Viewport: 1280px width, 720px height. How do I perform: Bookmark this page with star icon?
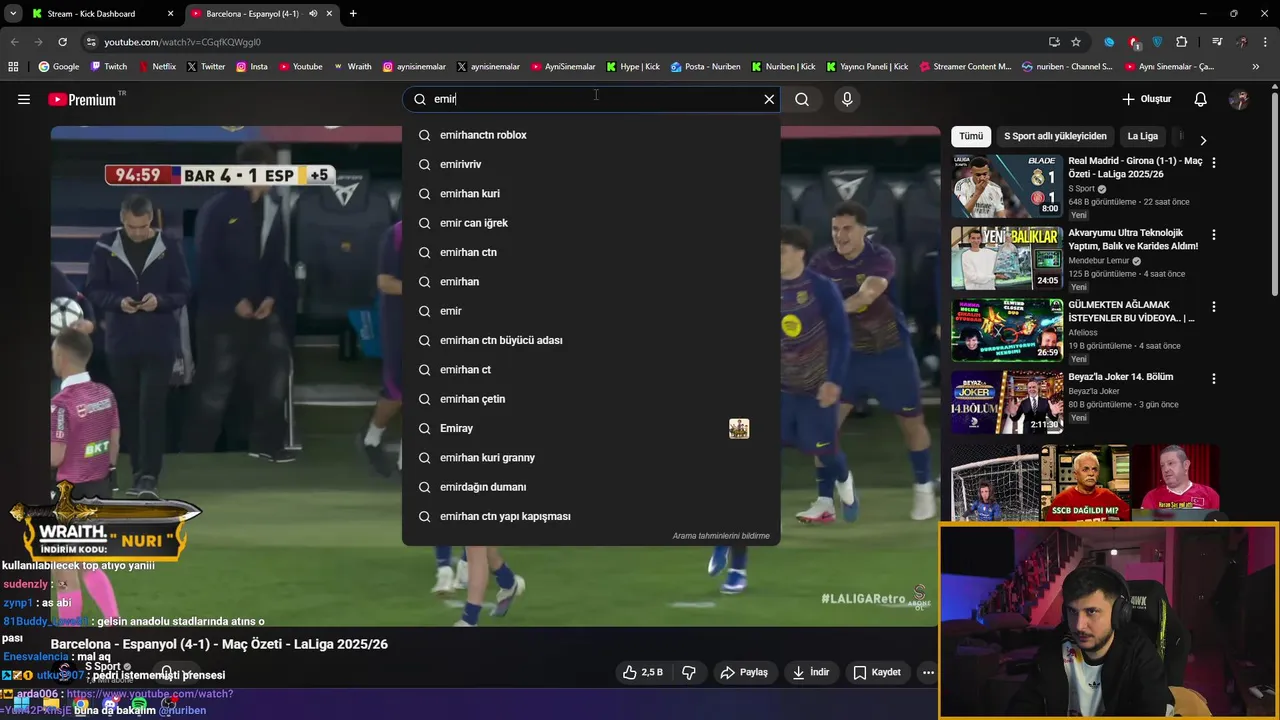(x=1076, y=42)
